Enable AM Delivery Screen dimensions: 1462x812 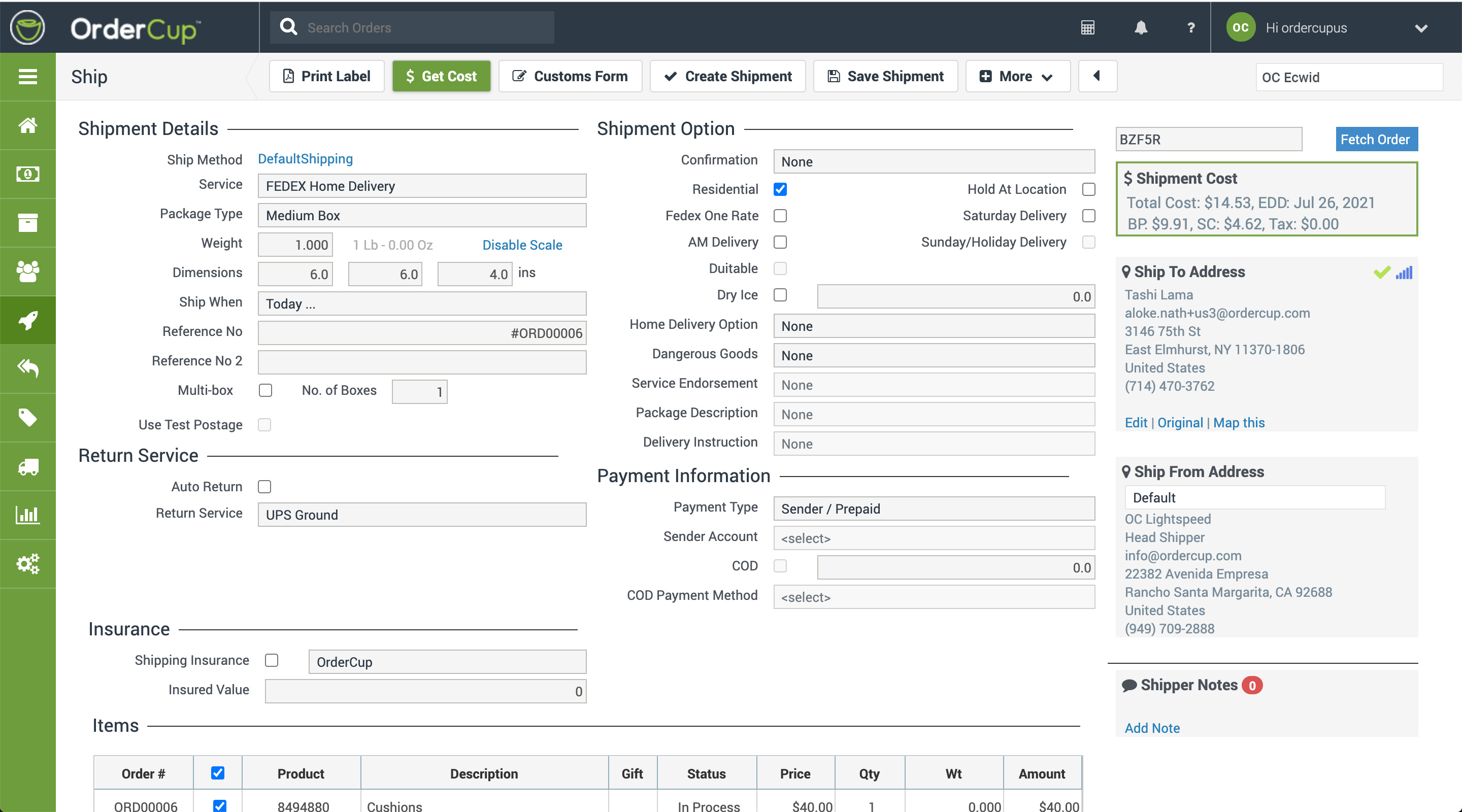point(780,242)
